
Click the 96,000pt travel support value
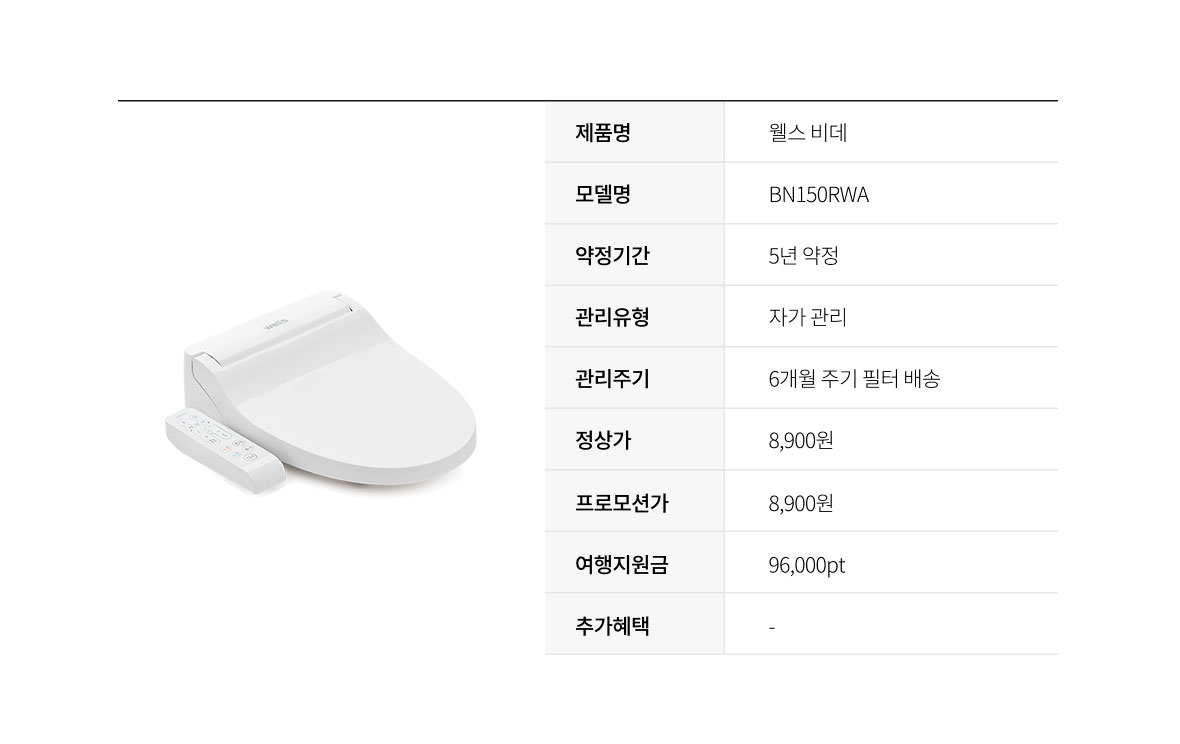[807, 565]
